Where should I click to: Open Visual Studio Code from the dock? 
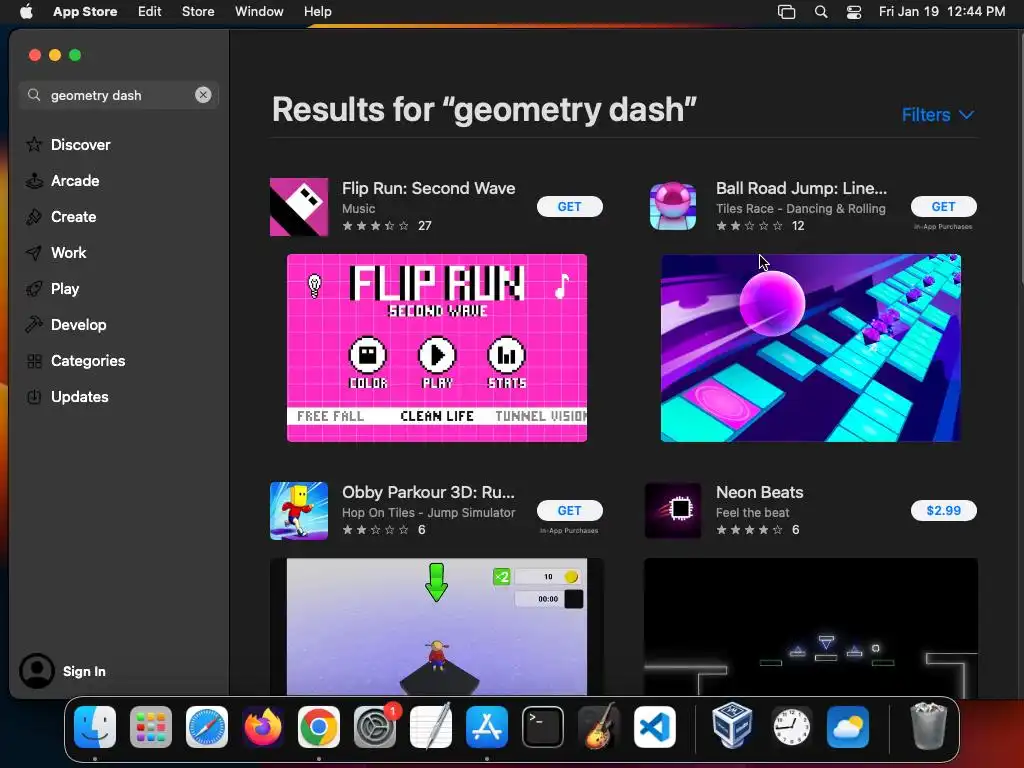coord(655,727)
